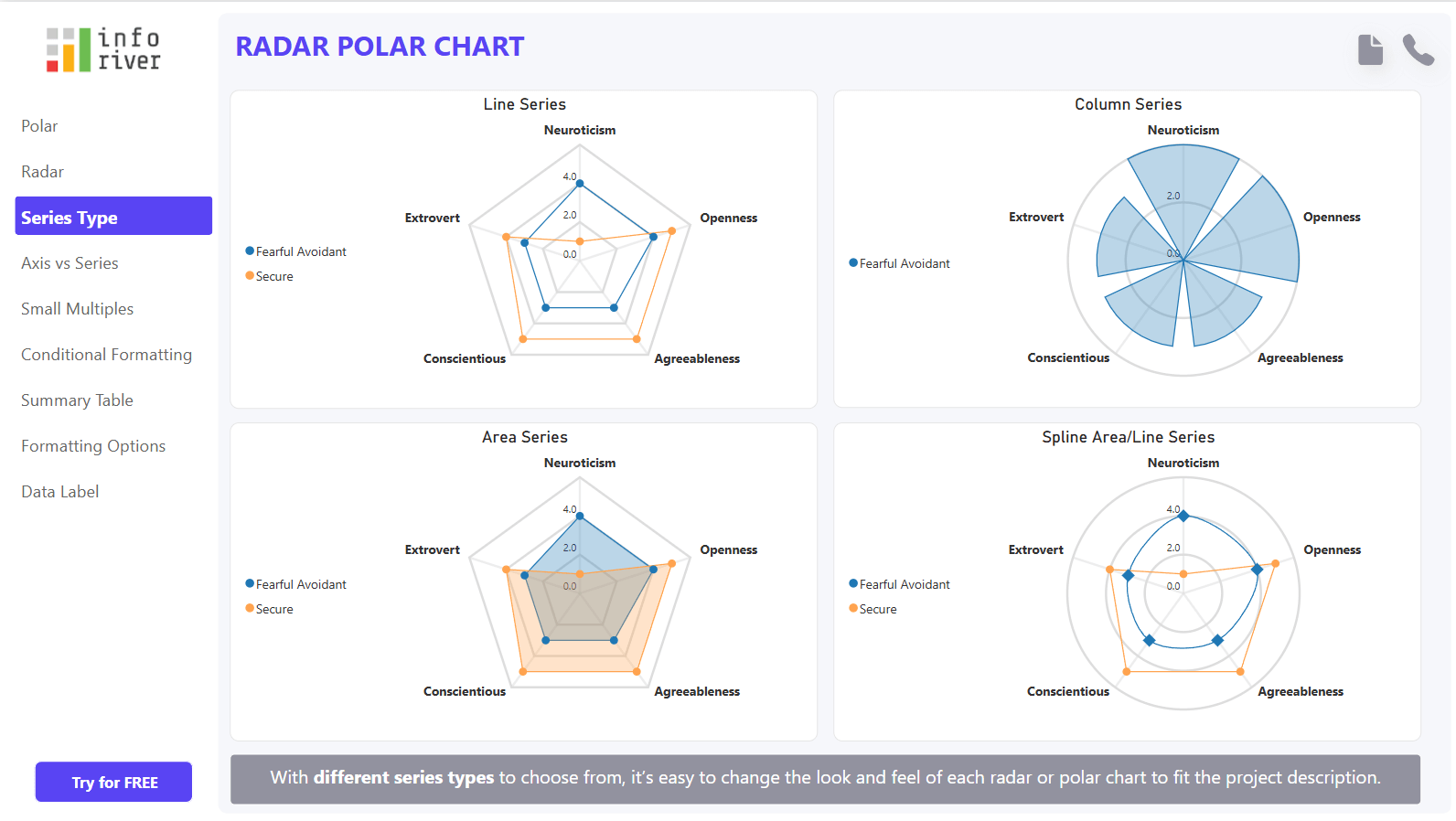The width and height of the screenshot is (1456, 821).
Task: Go to Axis vs Series page
Action: pyautogui.click(x=70, y=263)
